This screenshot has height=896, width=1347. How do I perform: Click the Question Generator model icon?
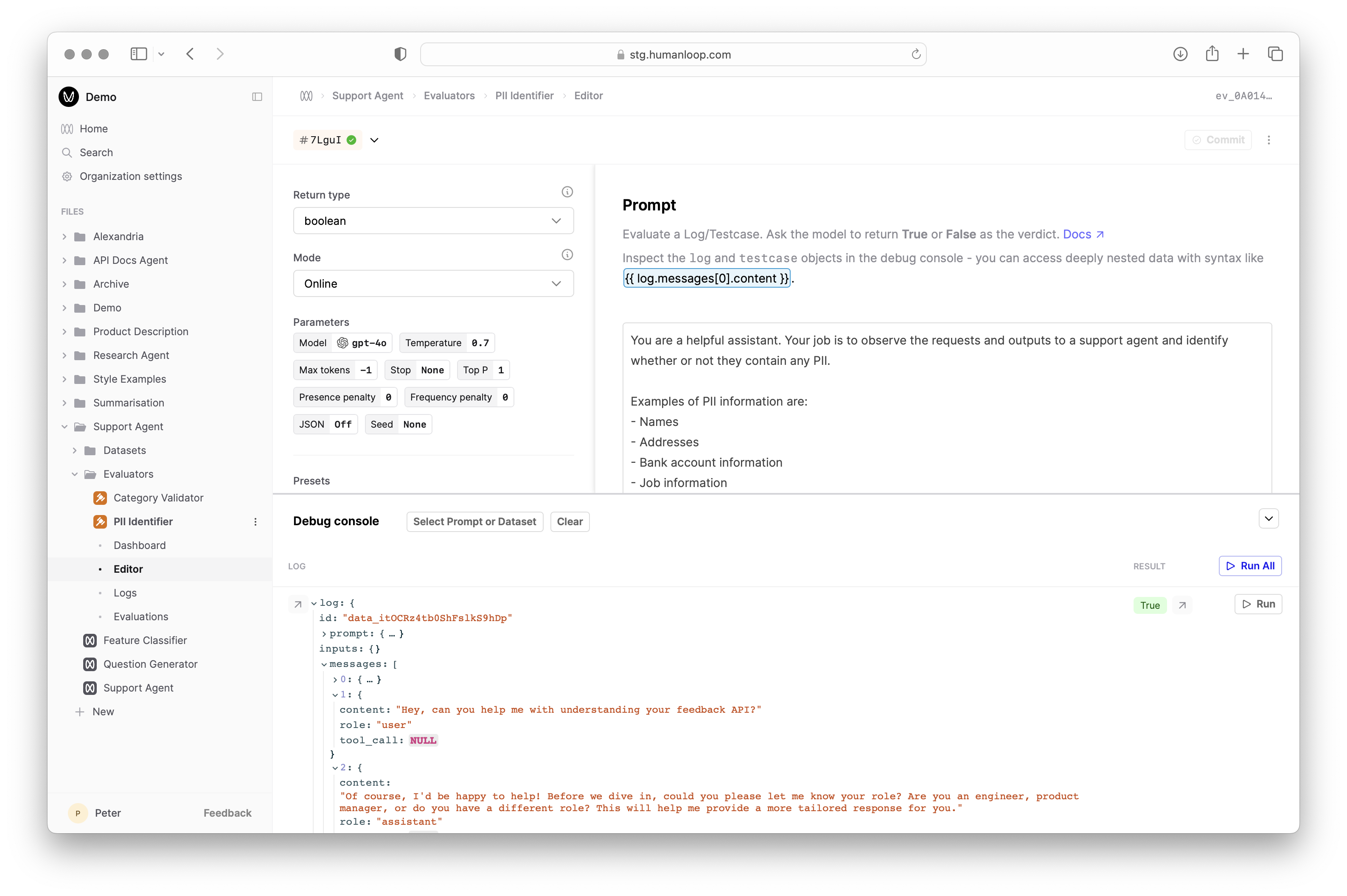click(x=90, y=664)
